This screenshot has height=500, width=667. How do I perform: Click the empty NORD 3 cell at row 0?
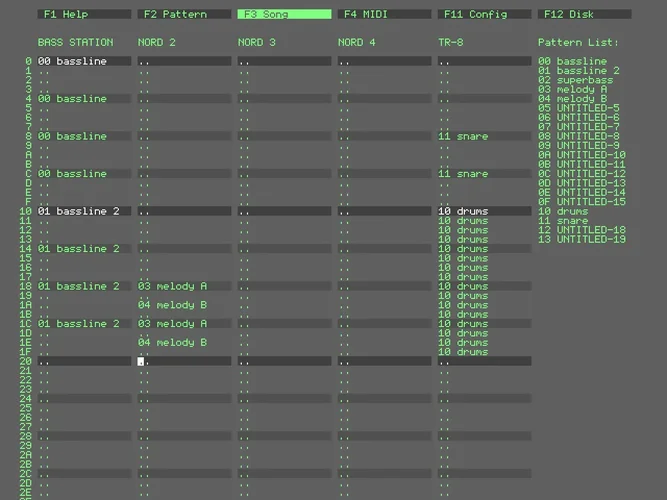click(284, 61)
